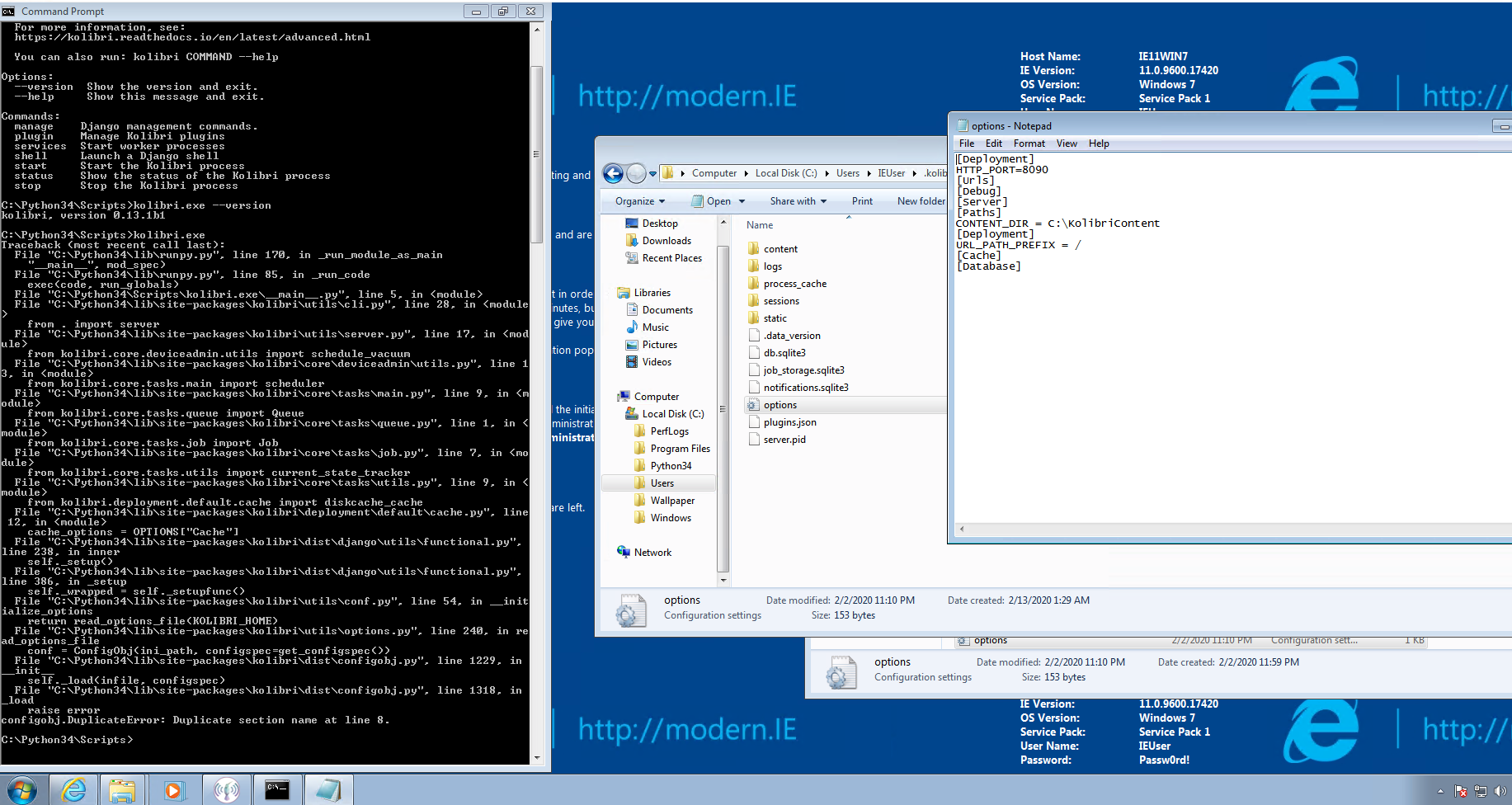Click the New folder button
This screenshot has height=805, width=1512.
click(921, 200)
